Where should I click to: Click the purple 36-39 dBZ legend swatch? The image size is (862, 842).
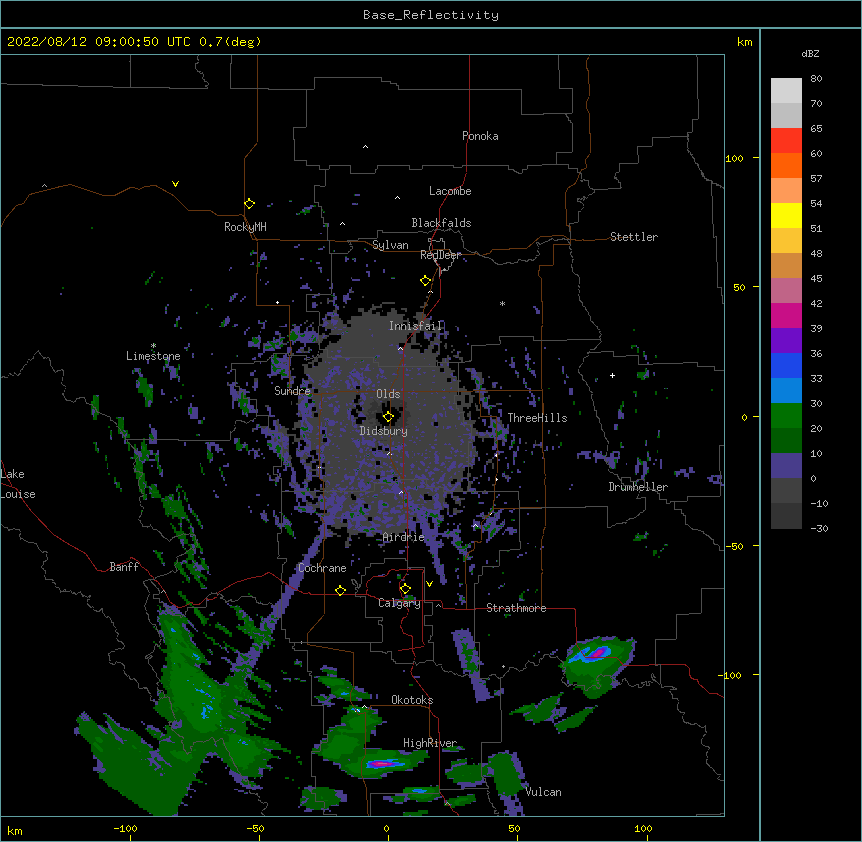pyautogui.click(x=786, y=340)
